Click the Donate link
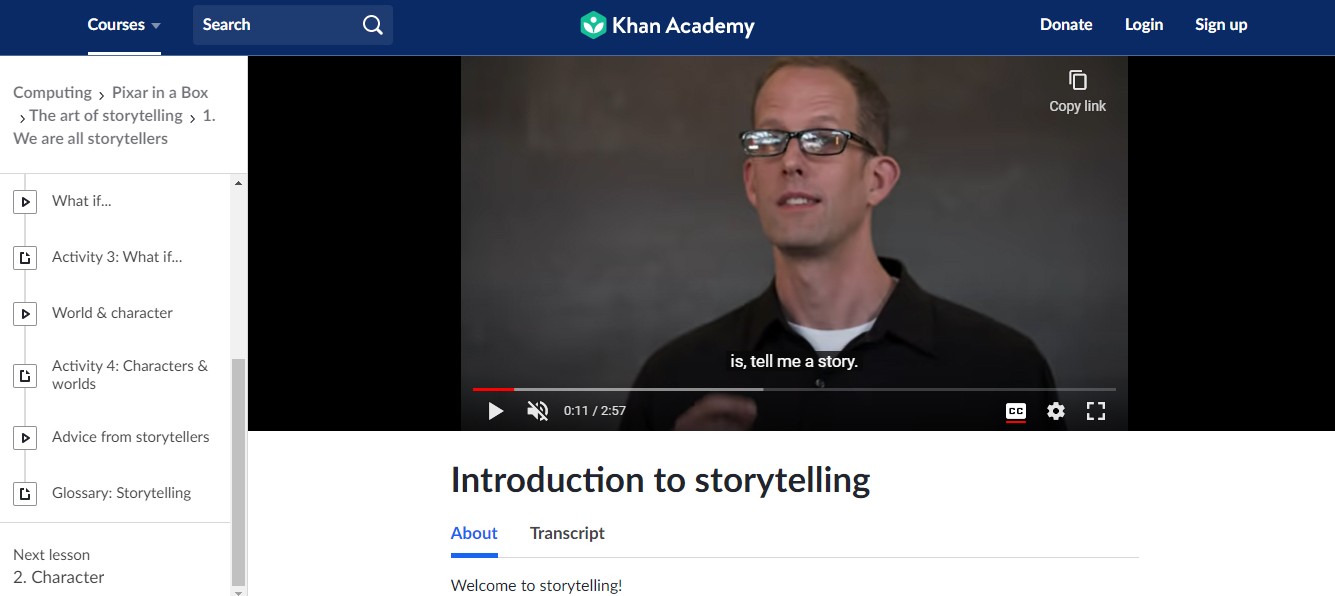This screenshot has width=1335, height=596. pyautogui.click(x=1066, y=25)
